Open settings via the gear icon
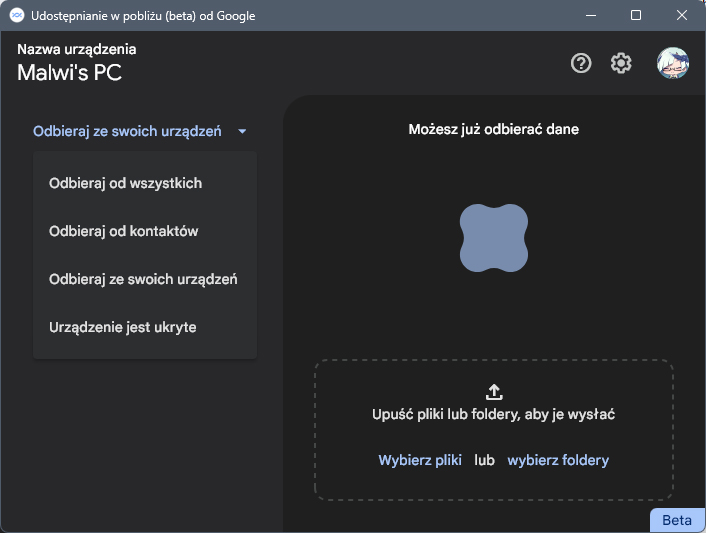 (621, 63)
